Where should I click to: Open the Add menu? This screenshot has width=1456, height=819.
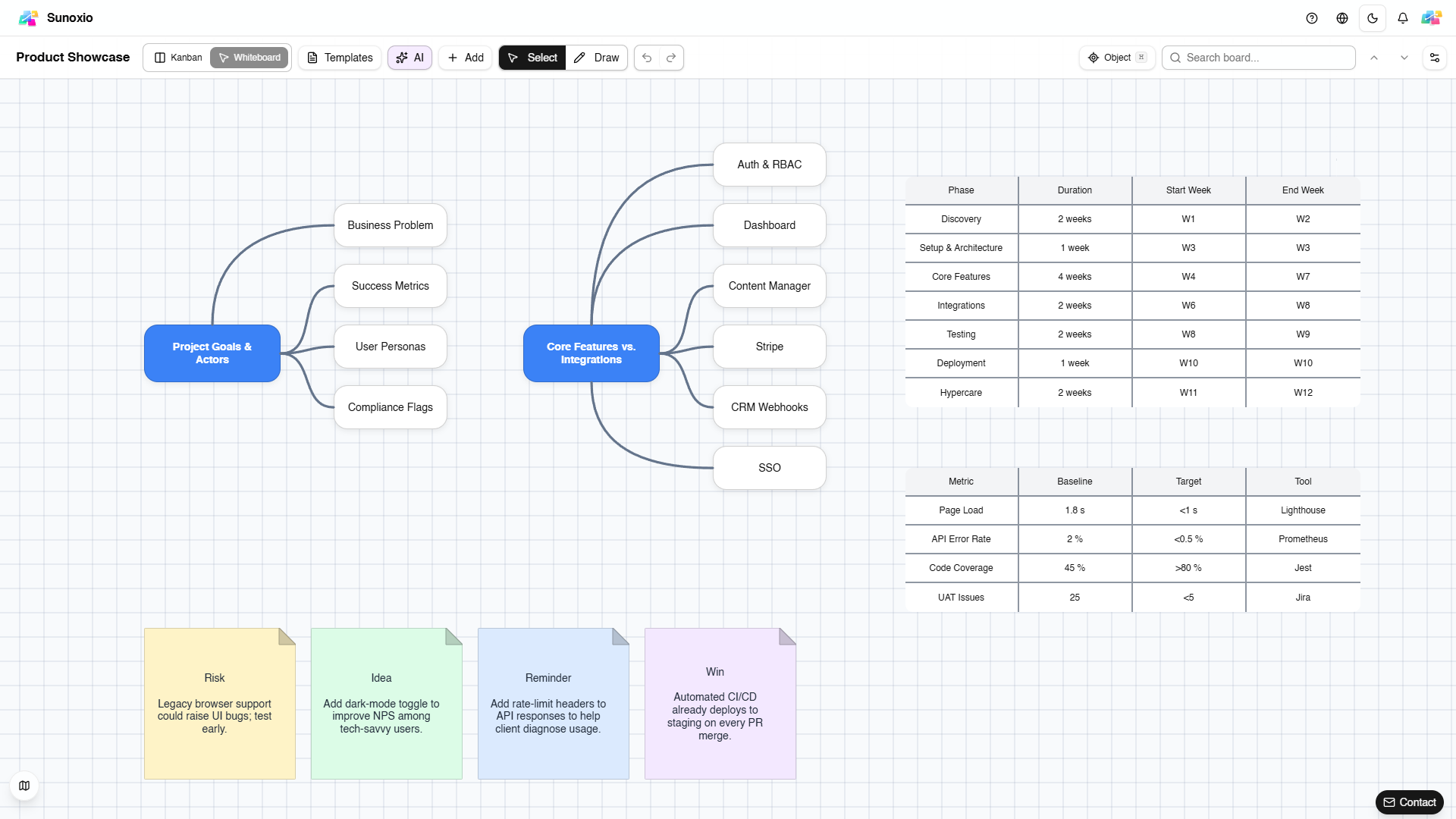[x=466, y=58]
